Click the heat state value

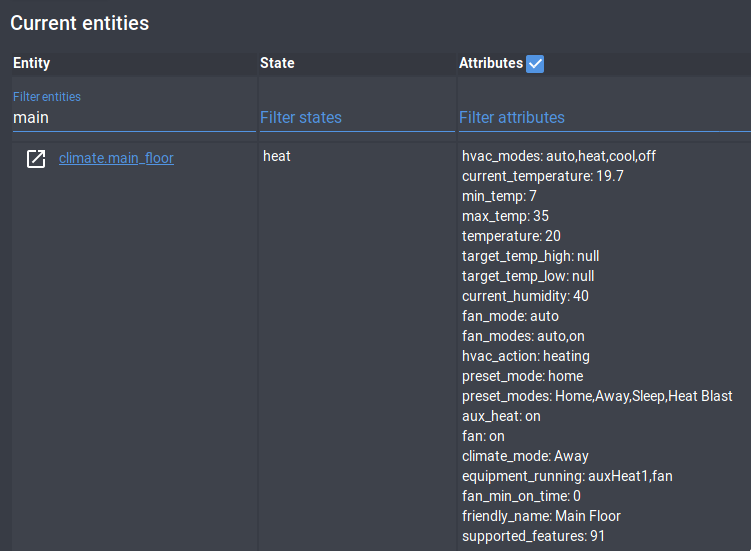pos(277,156)
